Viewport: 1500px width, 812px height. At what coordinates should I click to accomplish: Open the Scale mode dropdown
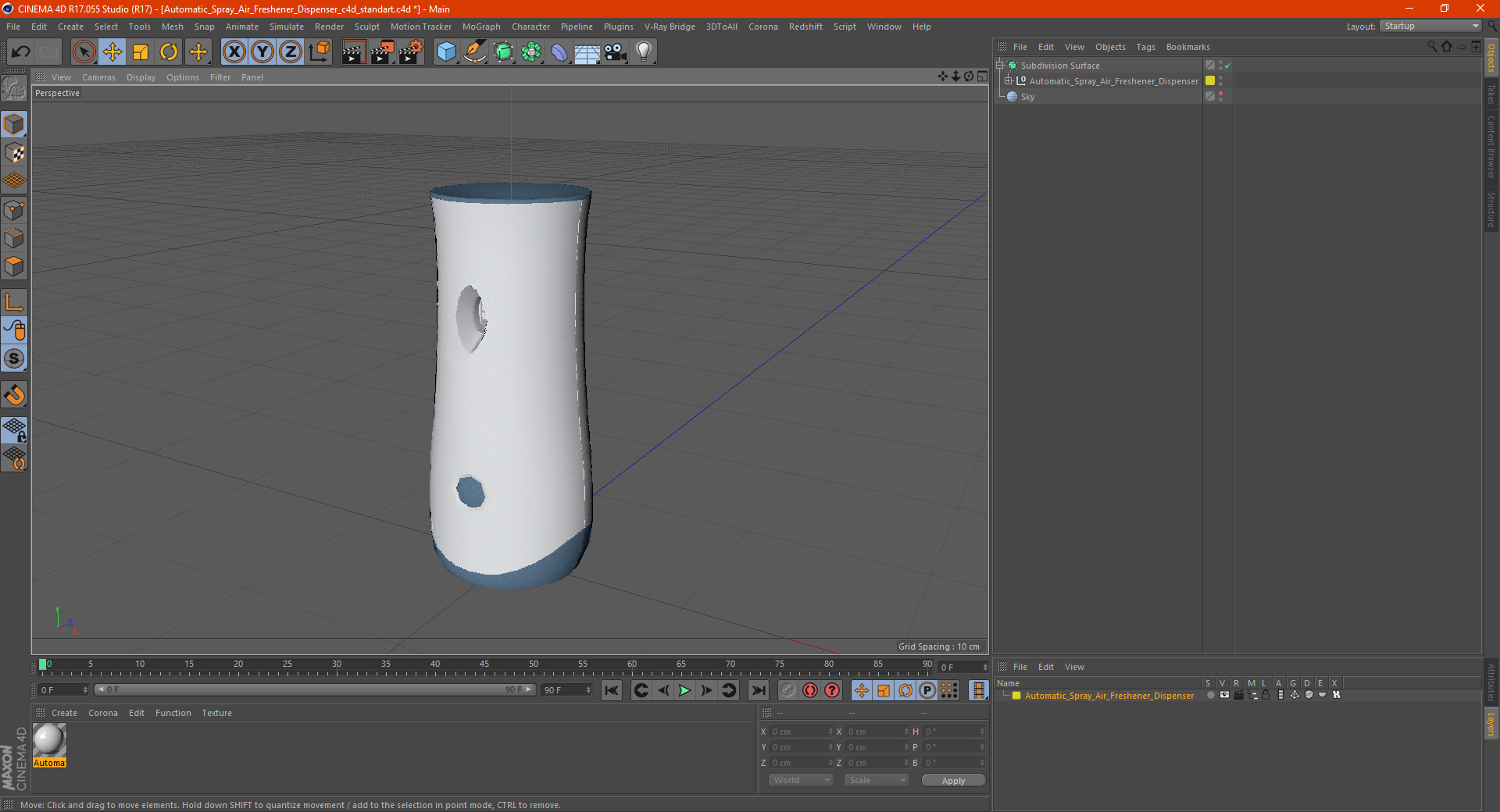(x=877, y=781)
